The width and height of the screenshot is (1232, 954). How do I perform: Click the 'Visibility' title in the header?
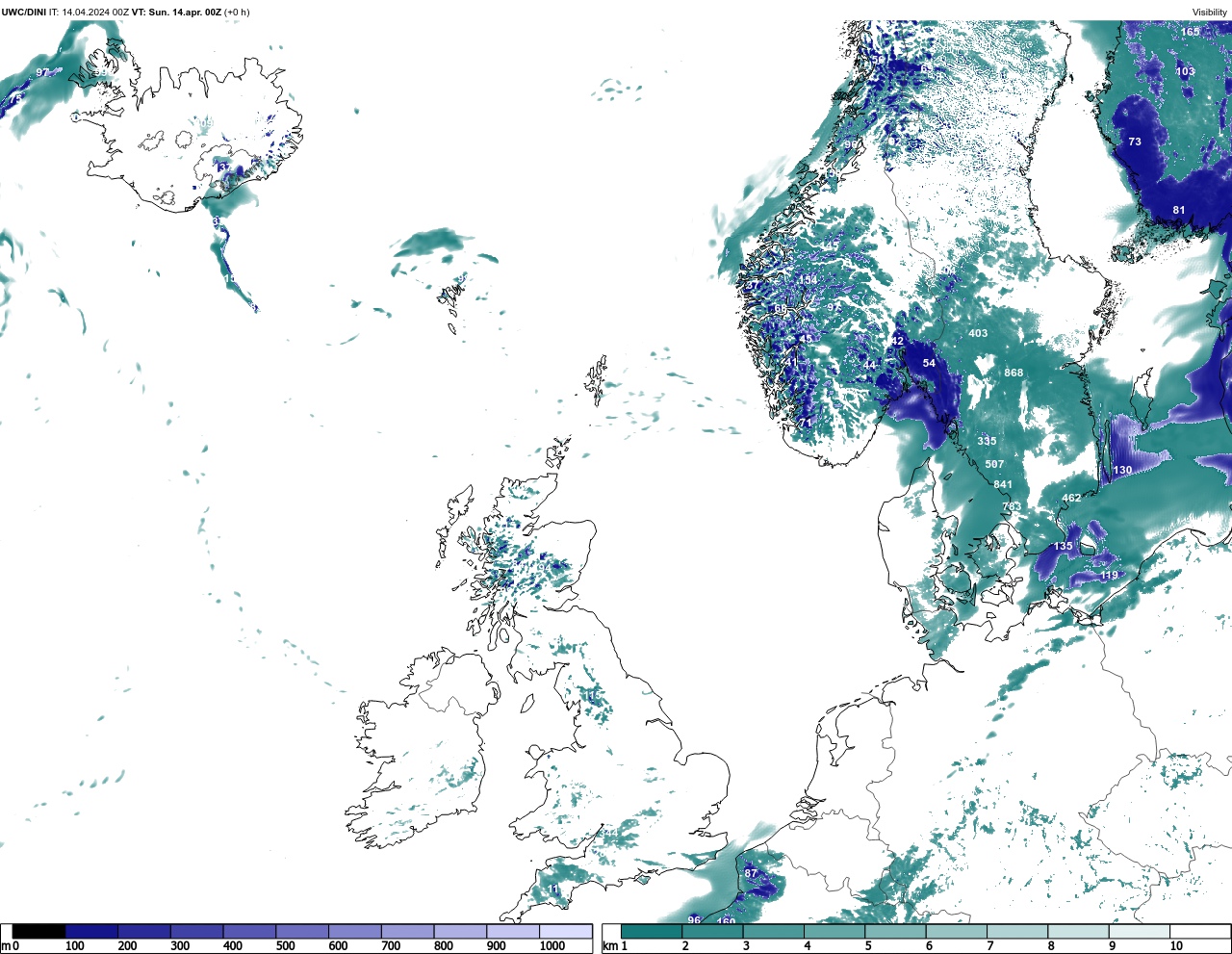(1210, 13)
